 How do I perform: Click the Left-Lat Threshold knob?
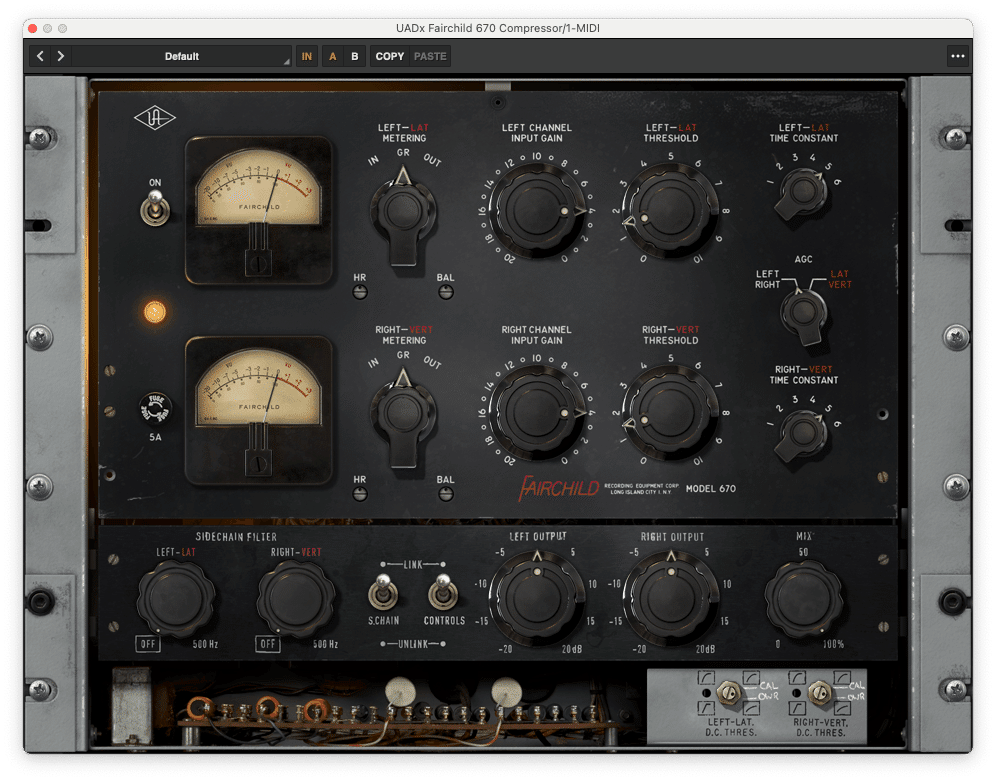pyautogui.click(x=671, y=210)
